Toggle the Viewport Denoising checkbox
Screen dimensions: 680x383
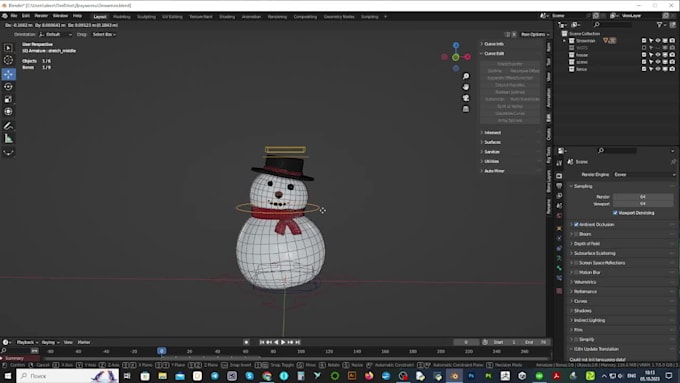(615, 213)
